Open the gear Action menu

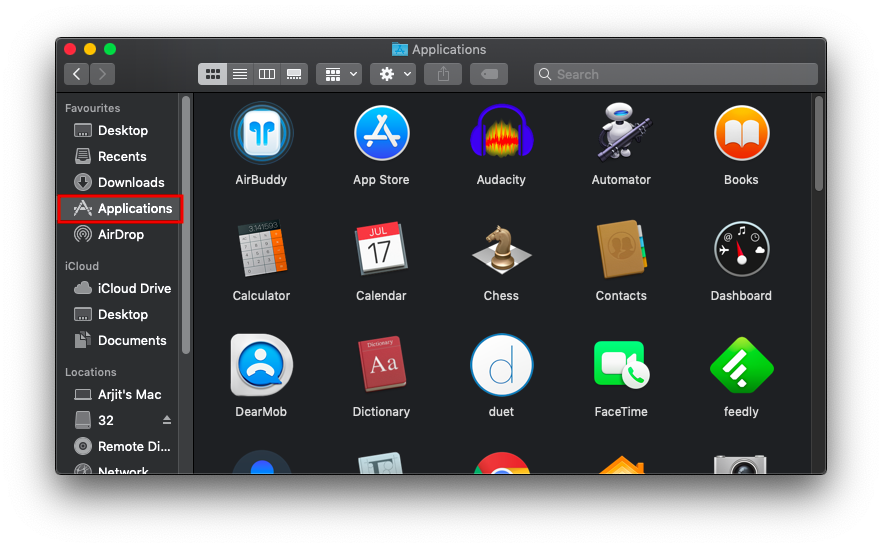click(x=393, y=74)
